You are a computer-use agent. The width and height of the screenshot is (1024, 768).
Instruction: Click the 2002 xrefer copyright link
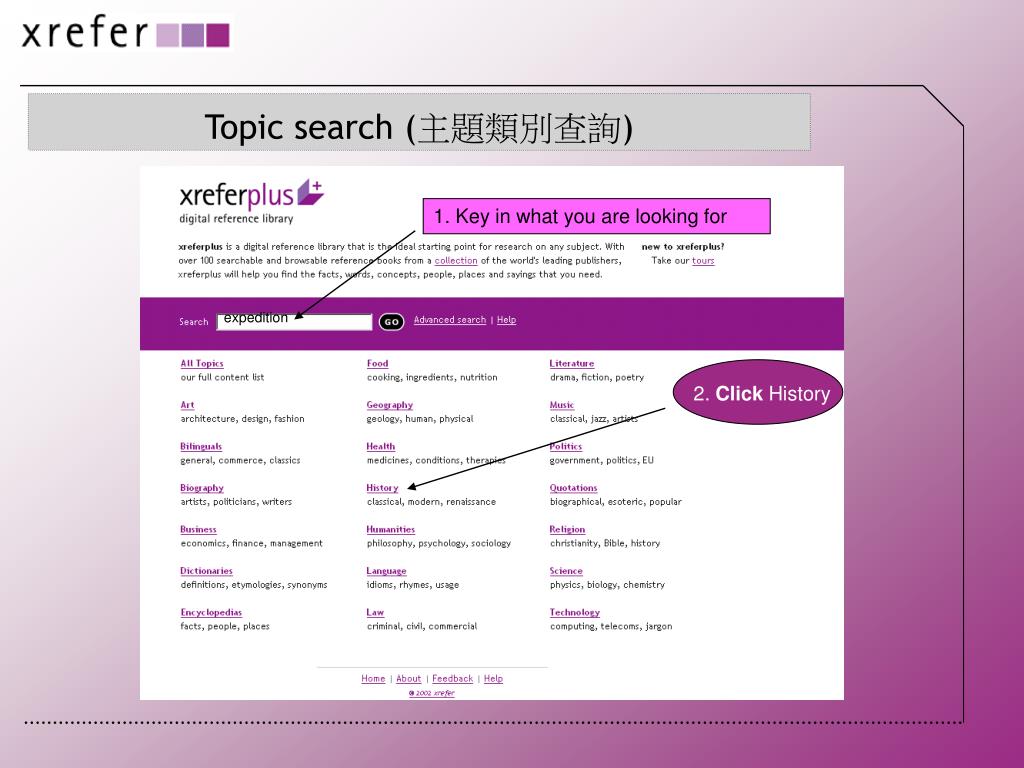pos(432,693)
